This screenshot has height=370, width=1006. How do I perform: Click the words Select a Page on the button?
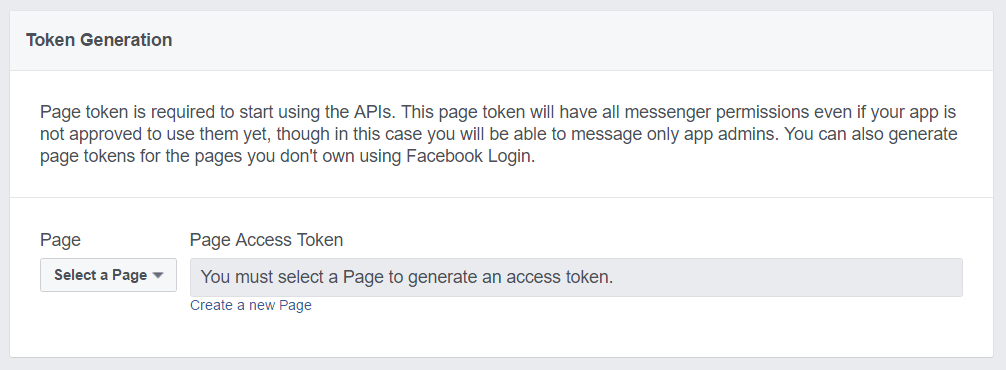101,275
